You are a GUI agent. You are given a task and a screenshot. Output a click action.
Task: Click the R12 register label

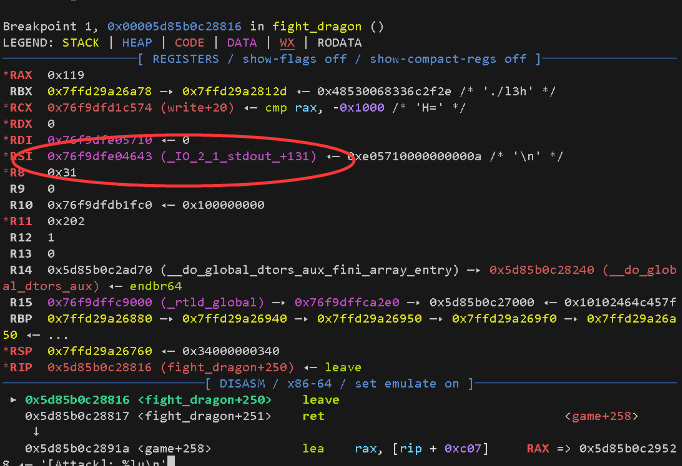pos(21,238)
